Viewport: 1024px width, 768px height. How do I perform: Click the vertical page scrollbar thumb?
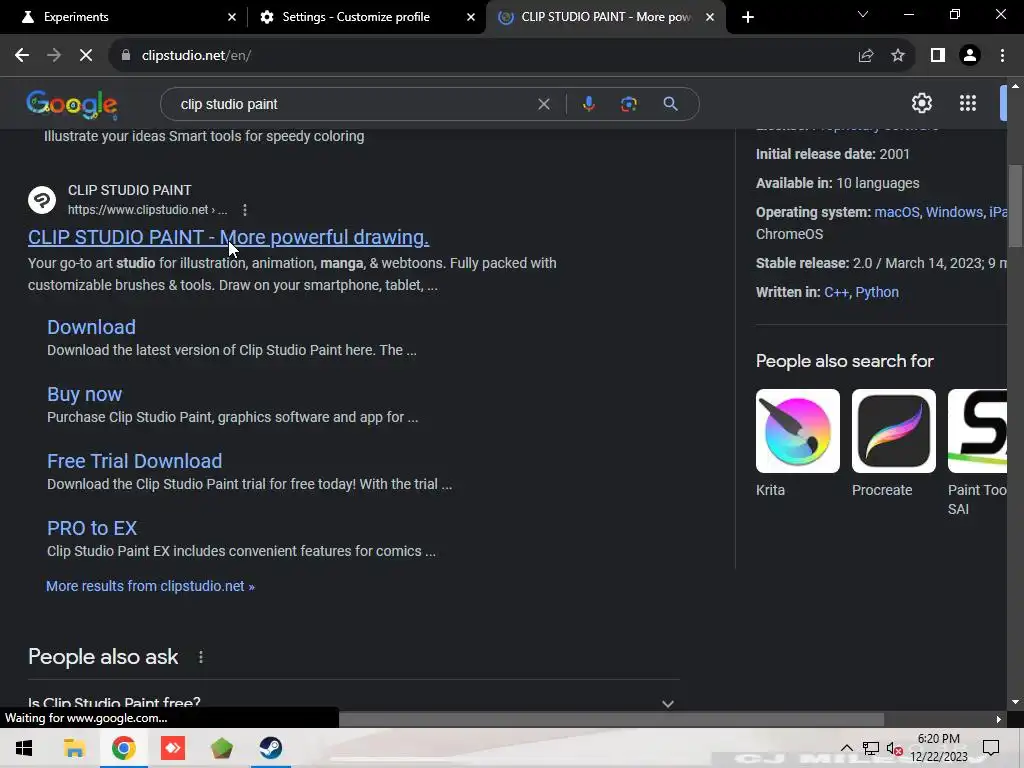click(1015, 206)
